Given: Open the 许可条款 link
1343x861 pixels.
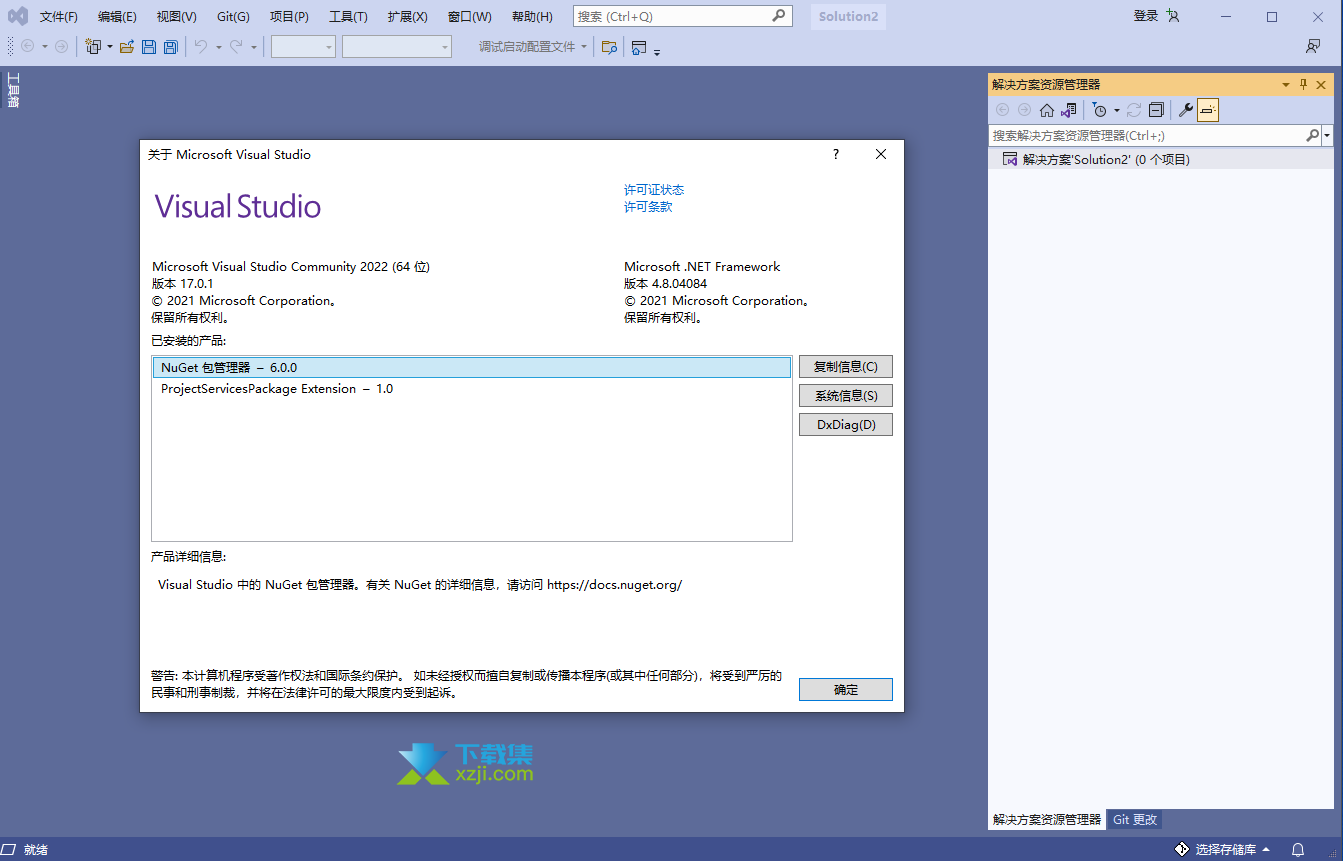Looking at the screenshot, I should click(648, 207).
